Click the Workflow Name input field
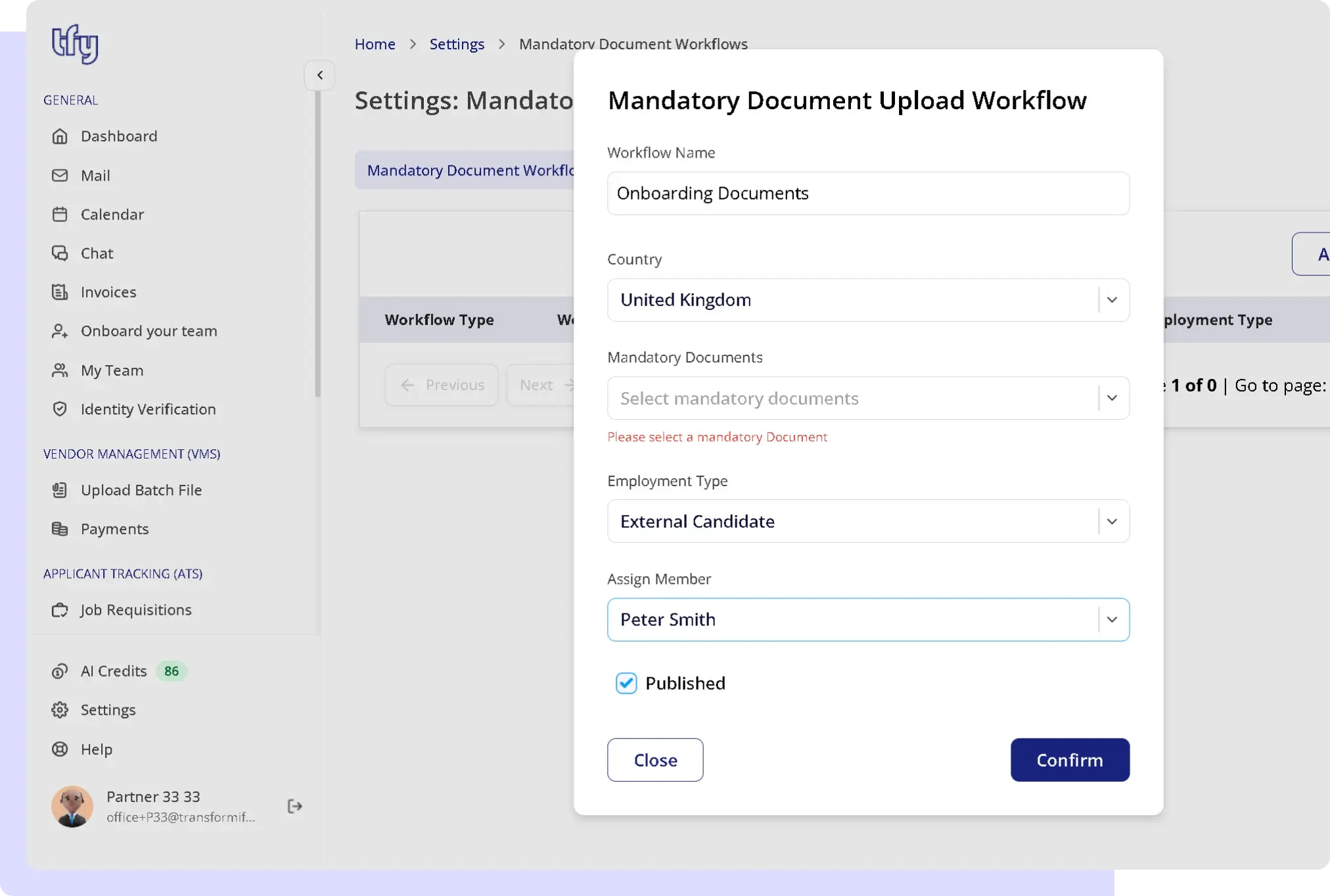The width and height of the screenshot is (1330, 896). (x=867, y=193)
